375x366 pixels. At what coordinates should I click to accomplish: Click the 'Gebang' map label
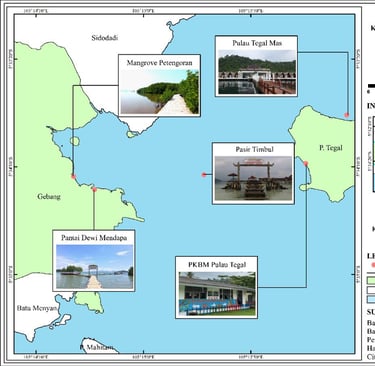(x=49, y=196)
